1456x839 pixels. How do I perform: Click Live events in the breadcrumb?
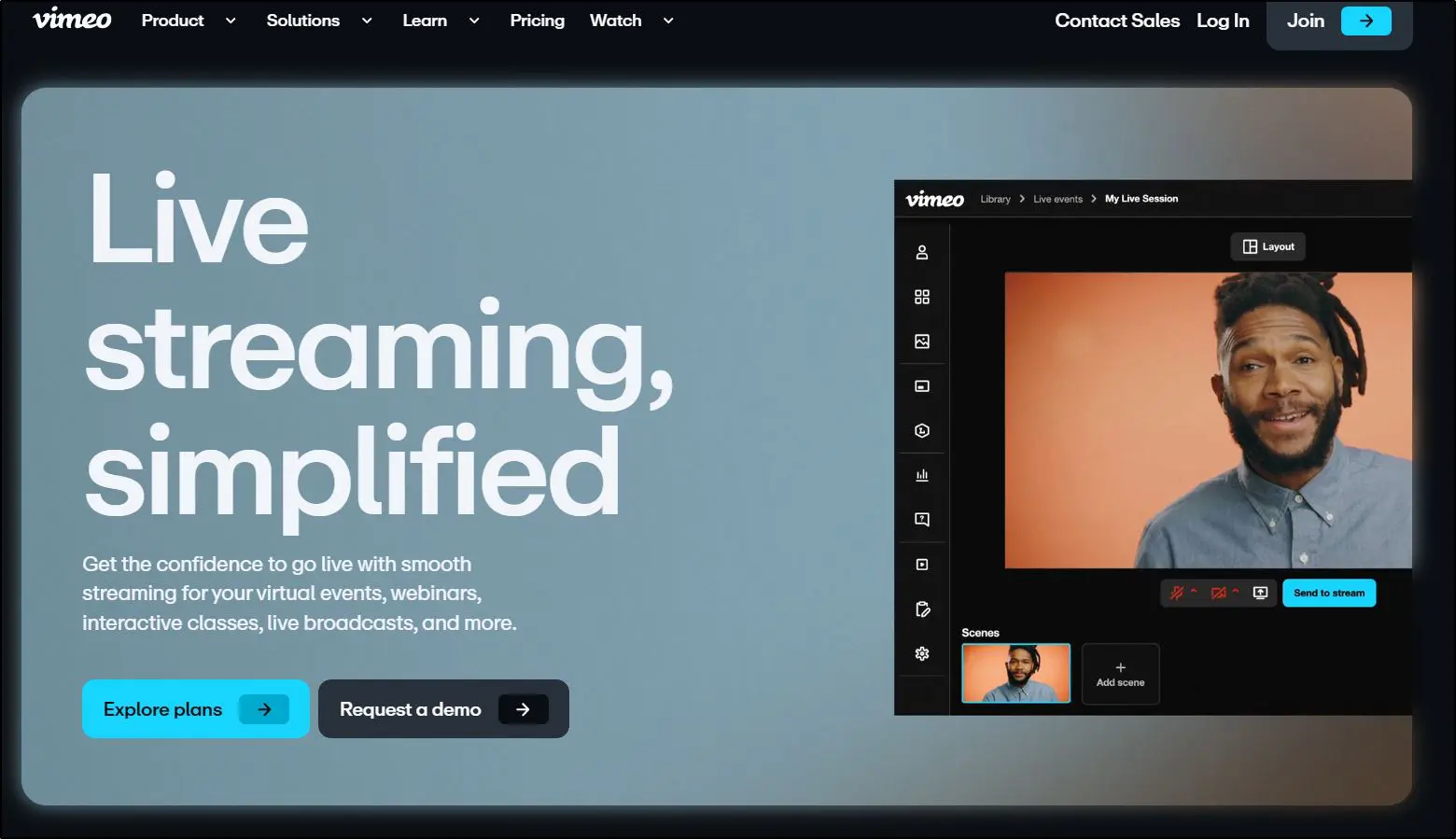pyautogui.click(x=1057, y=199)
